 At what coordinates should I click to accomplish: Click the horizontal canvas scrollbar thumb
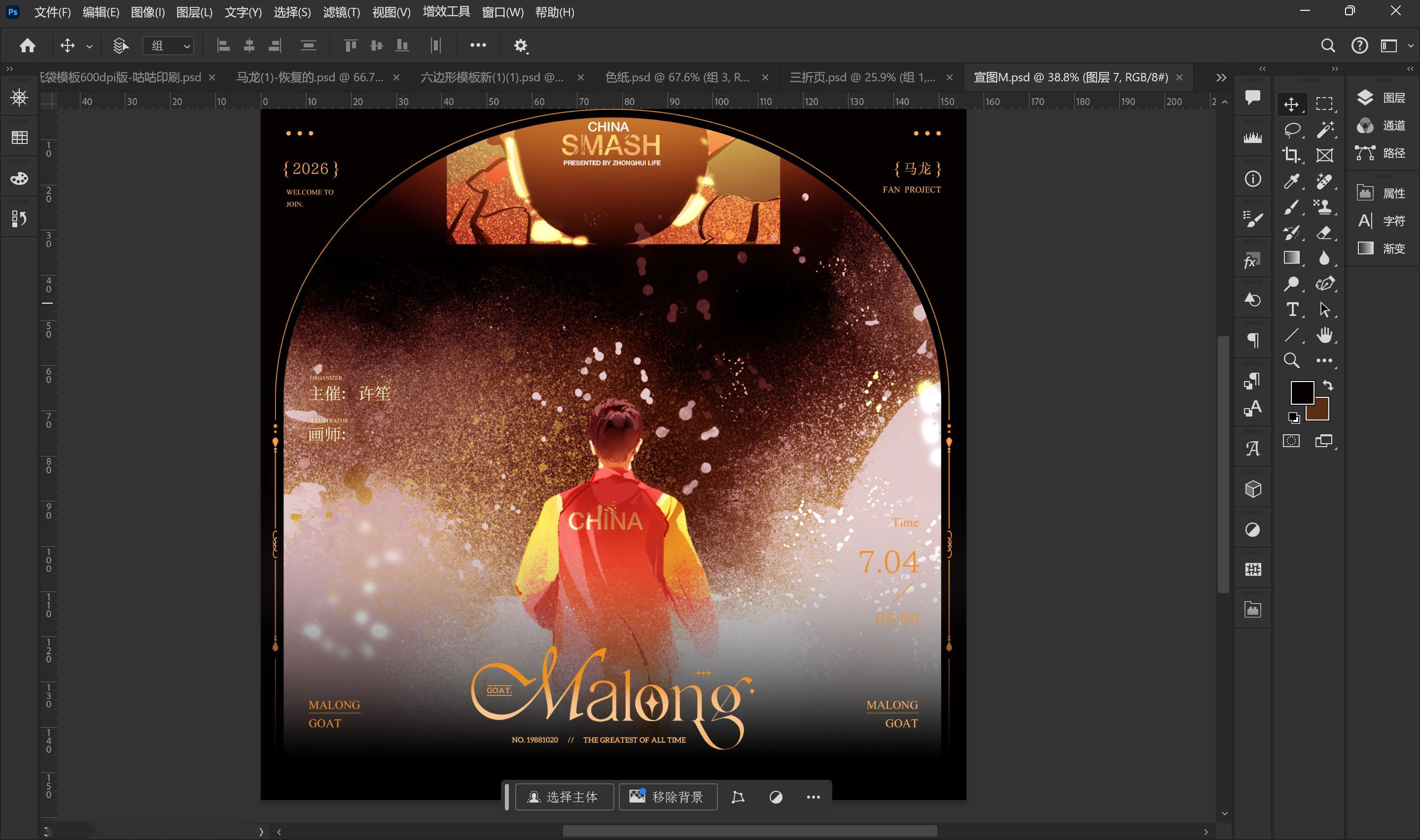click(x=749, y=831)
